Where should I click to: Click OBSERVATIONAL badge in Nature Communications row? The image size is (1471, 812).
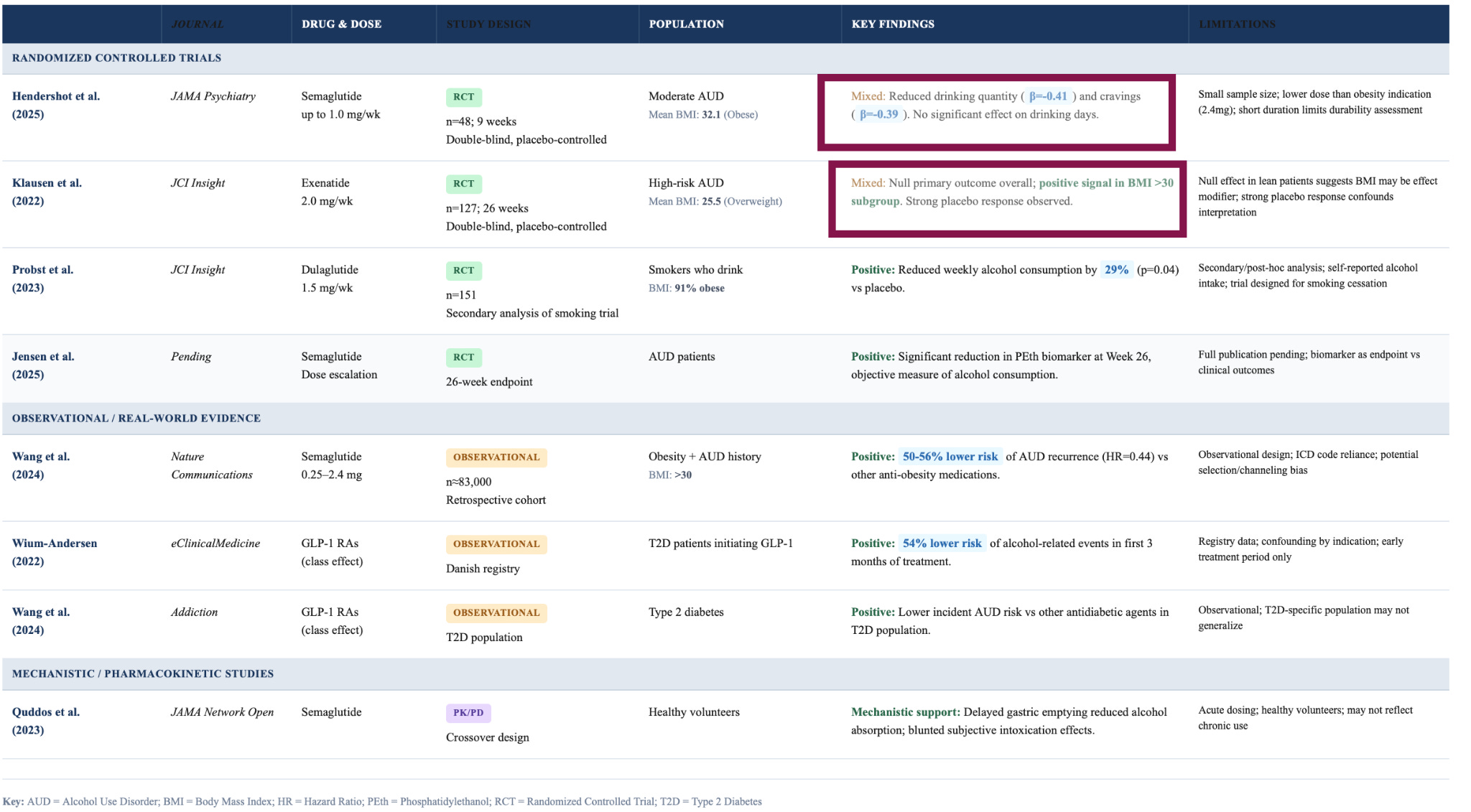(496, 457)
